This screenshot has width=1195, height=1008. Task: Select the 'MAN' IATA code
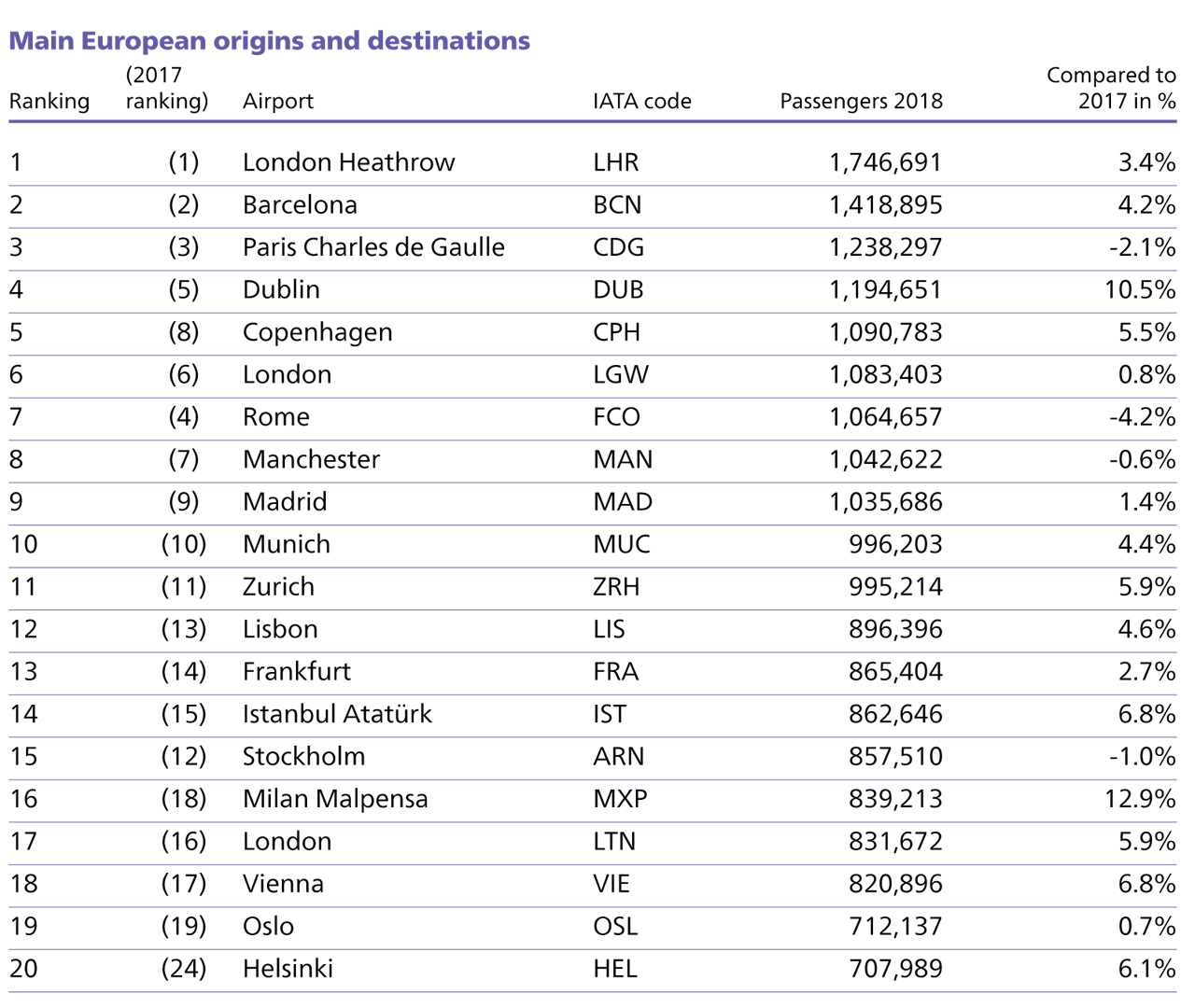tap(623, 459)
